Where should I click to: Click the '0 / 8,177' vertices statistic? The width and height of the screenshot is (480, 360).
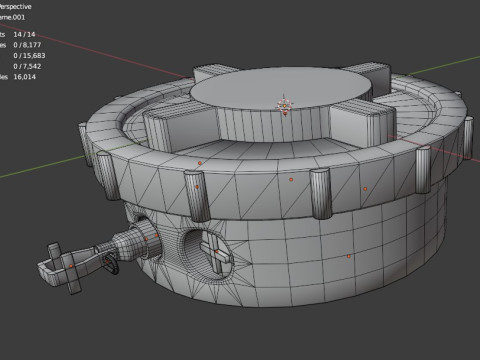tap(27, 45)
